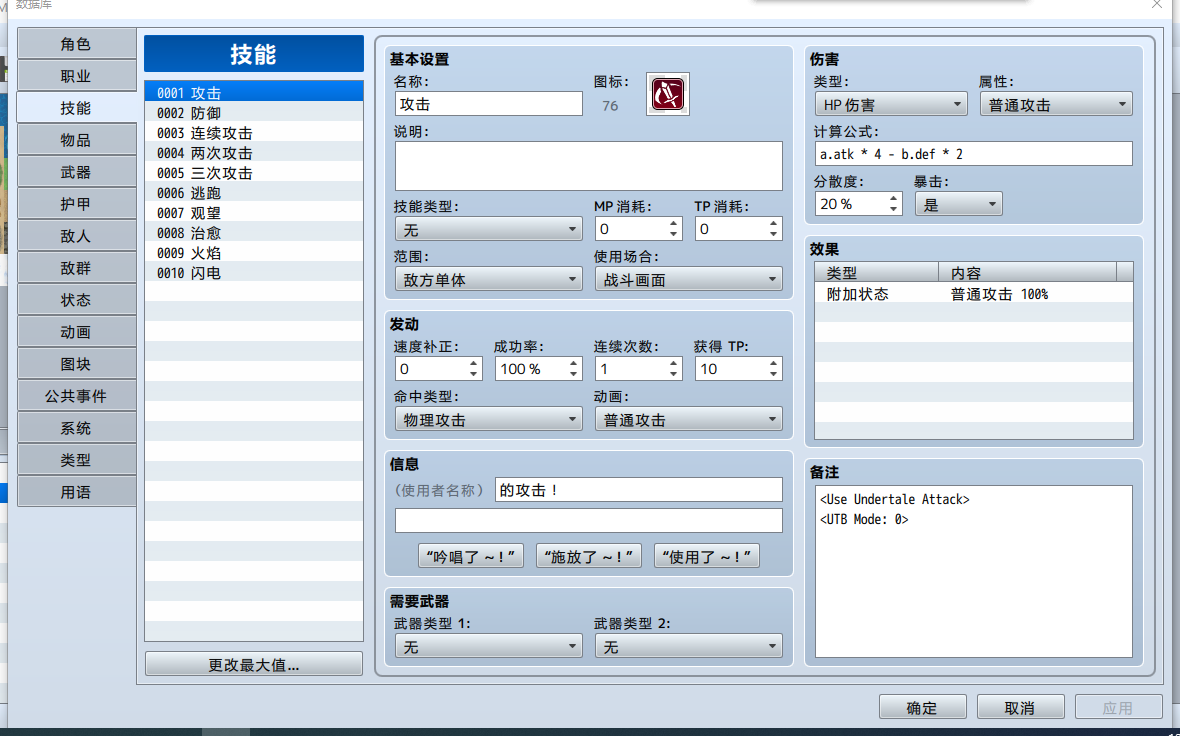
Task: Select skill 0006 逃跑
Action: tap(254, 193)
